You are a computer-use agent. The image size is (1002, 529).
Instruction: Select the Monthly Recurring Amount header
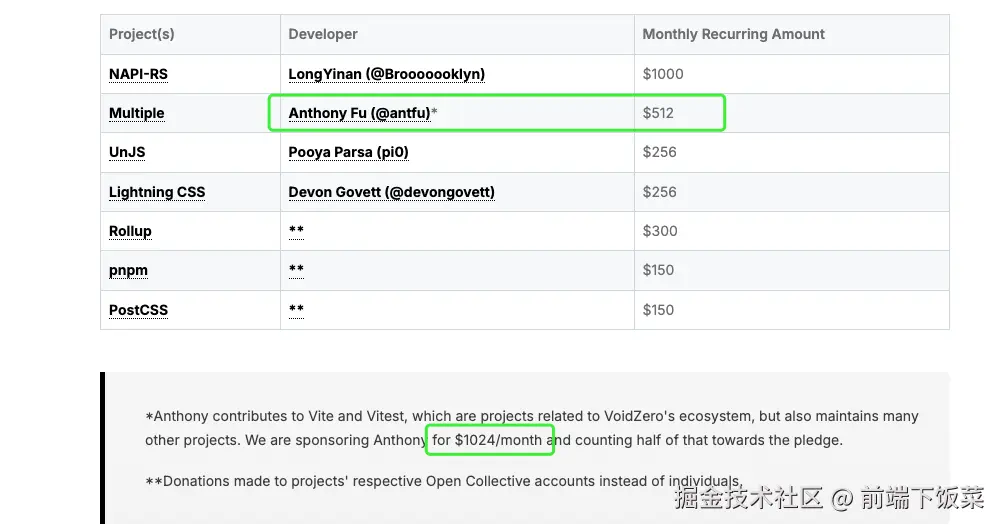pyautogui.click(x=733, y=34)
